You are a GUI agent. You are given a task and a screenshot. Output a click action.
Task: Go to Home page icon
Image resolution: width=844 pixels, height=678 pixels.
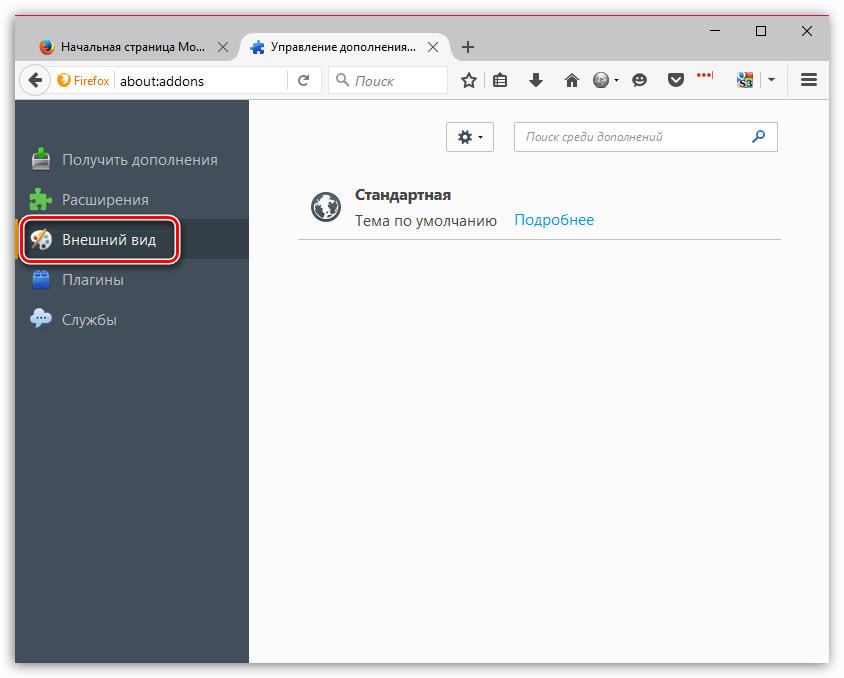[x=571, y=81]
